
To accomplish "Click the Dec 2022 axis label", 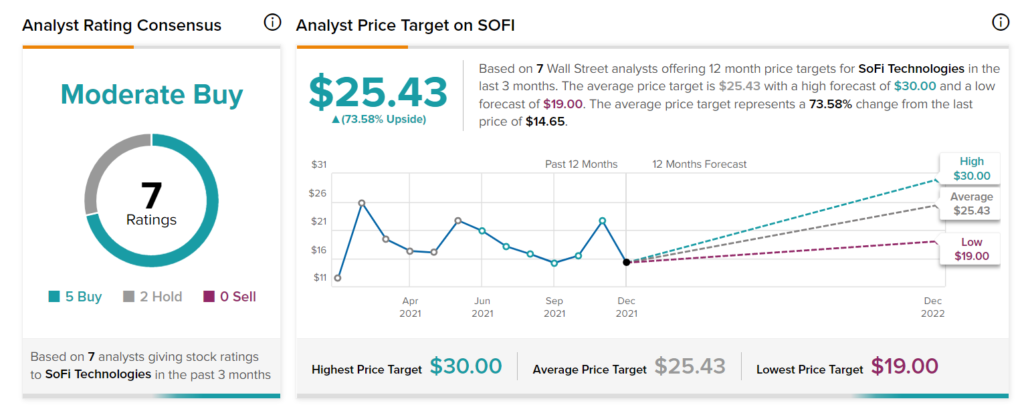I will point(933,307).
